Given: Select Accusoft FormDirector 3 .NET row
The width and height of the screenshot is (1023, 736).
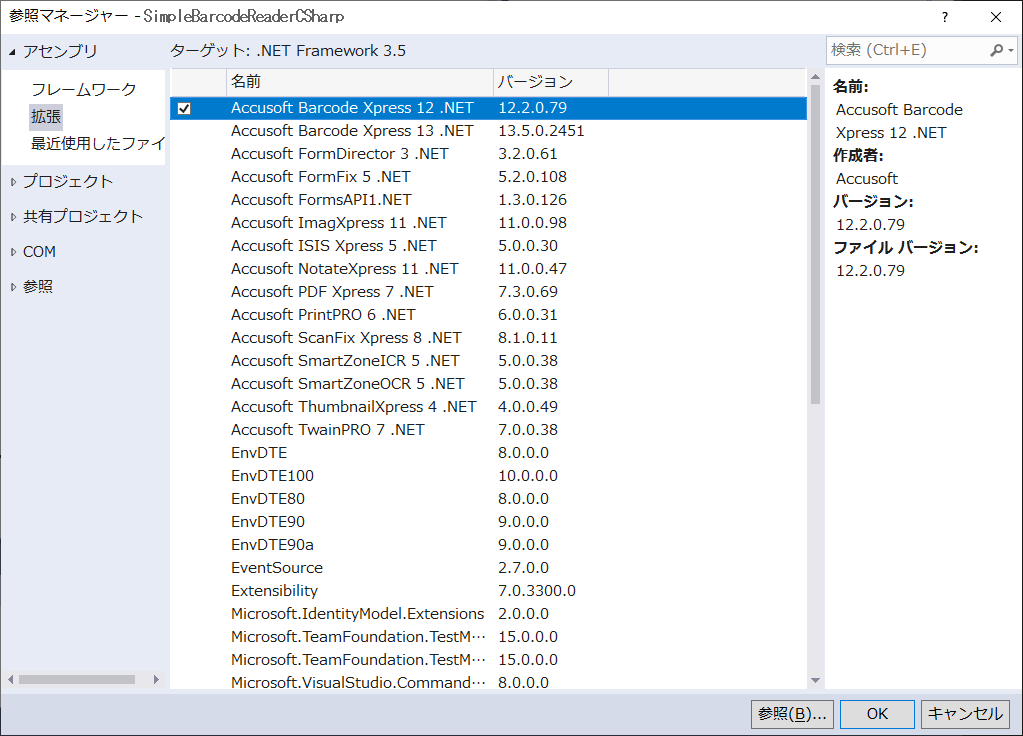Looking at the screenshot, I should [x=488, y=154].
